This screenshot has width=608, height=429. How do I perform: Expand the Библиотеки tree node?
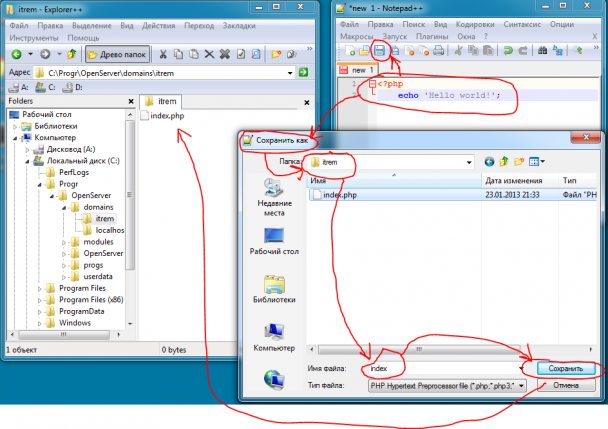point(15,126)
